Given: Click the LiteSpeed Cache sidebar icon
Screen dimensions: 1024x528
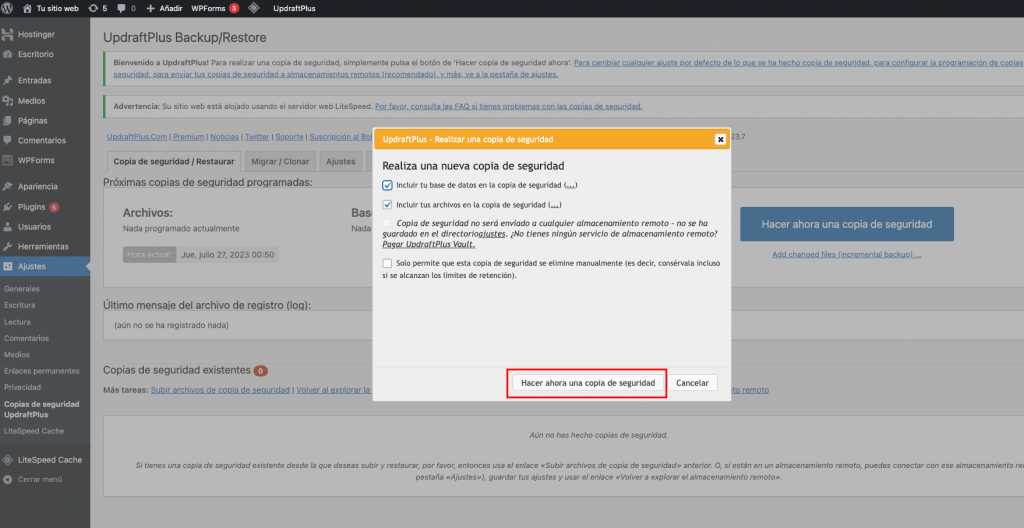Looking at the screenshot, I should point(8,459).
